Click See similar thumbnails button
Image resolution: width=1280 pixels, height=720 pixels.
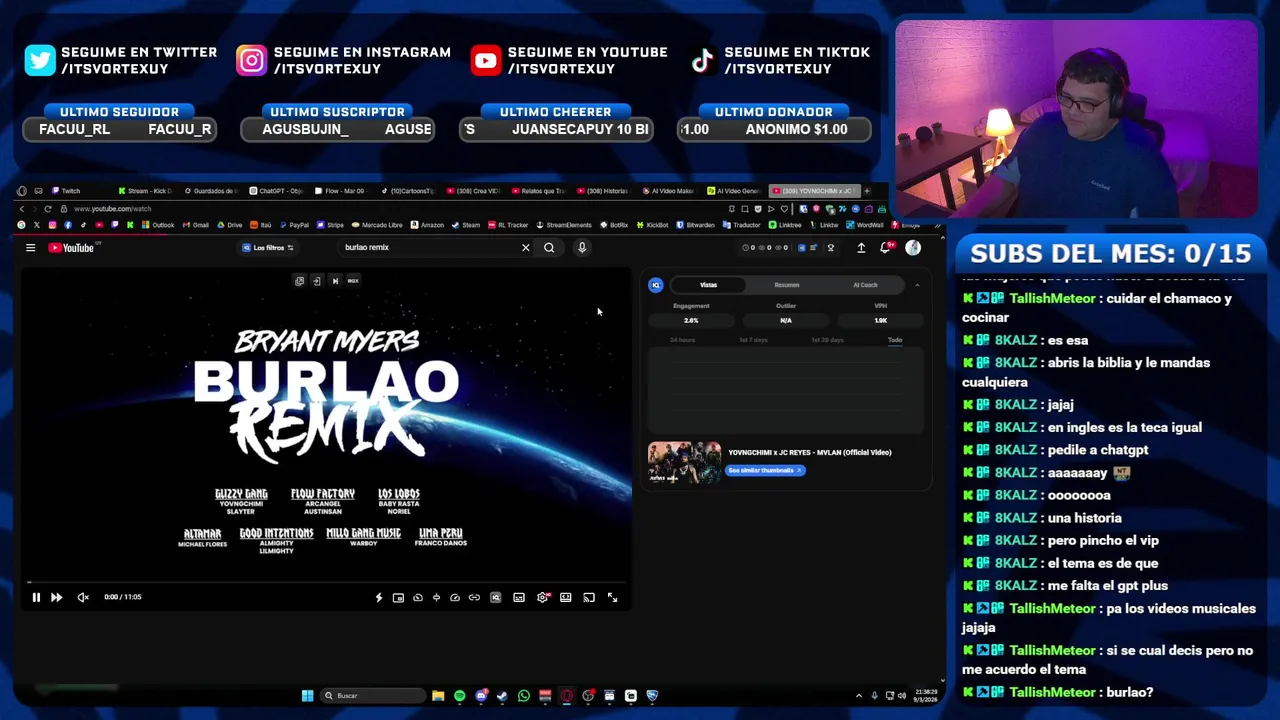pyautogui.click(x=765, y=470)
